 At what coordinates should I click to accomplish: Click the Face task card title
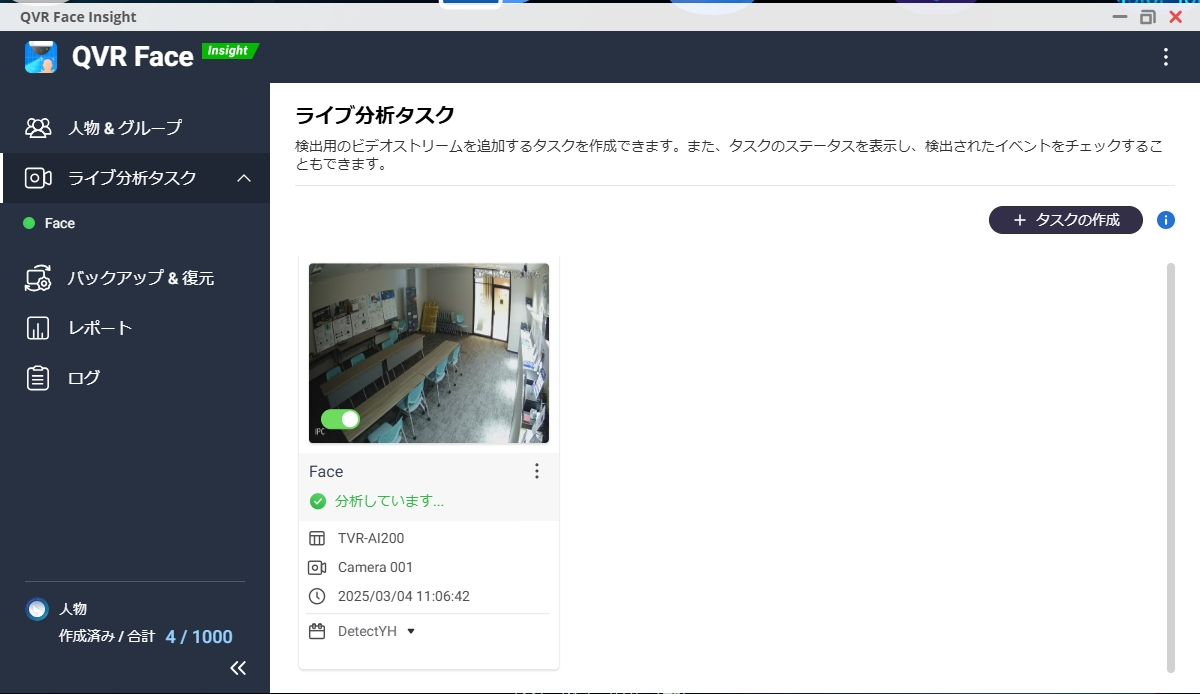[x=326, y=471]
